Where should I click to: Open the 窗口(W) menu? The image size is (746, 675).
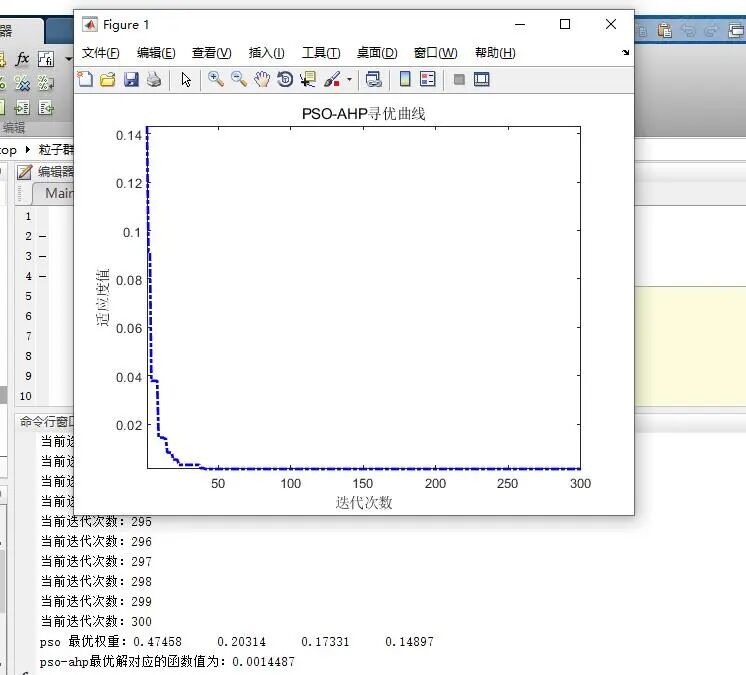pyautogui.click(x=435, y=53)
